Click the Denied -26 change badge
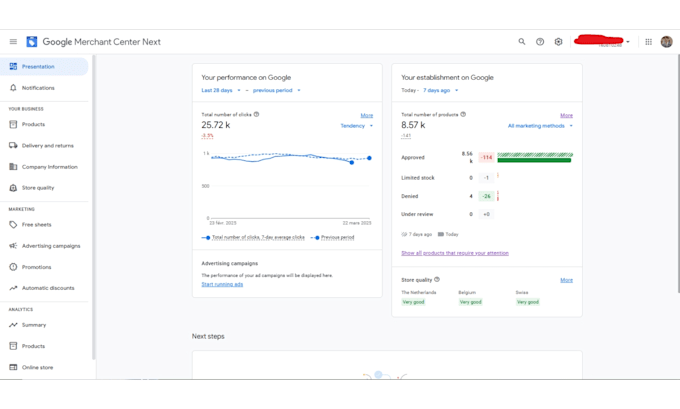 487,196
